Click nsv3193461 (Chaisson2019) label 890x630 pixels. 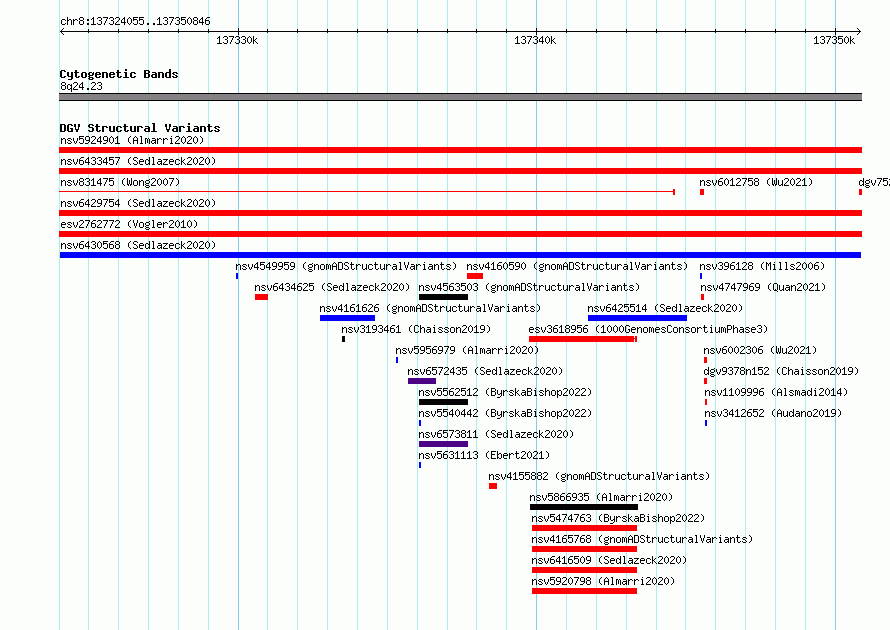tap(416, 329)
